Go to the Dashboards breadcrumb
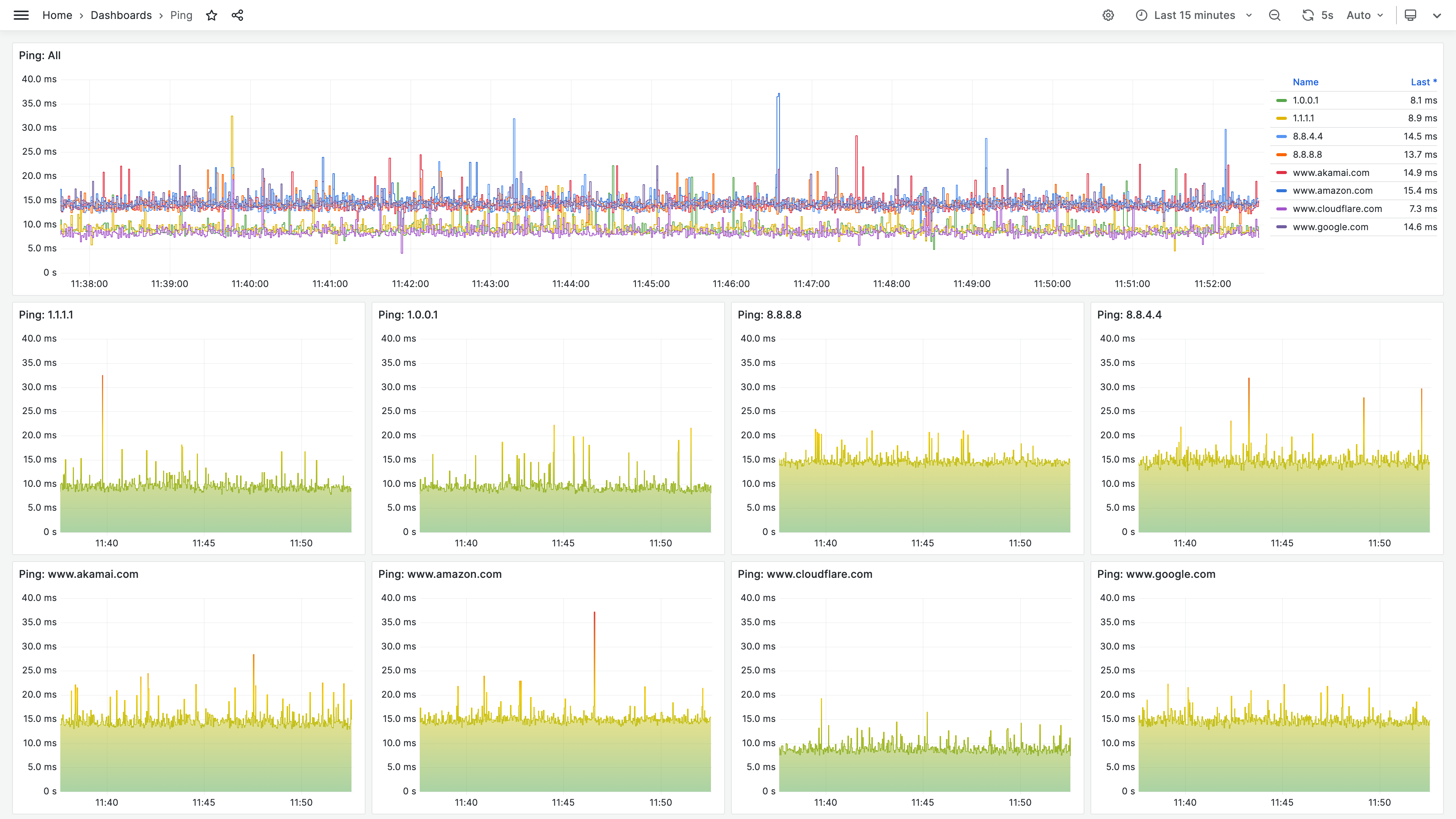Image resolution: width=1456 pixels, height=819 pixels. click(x=121, y=15)
